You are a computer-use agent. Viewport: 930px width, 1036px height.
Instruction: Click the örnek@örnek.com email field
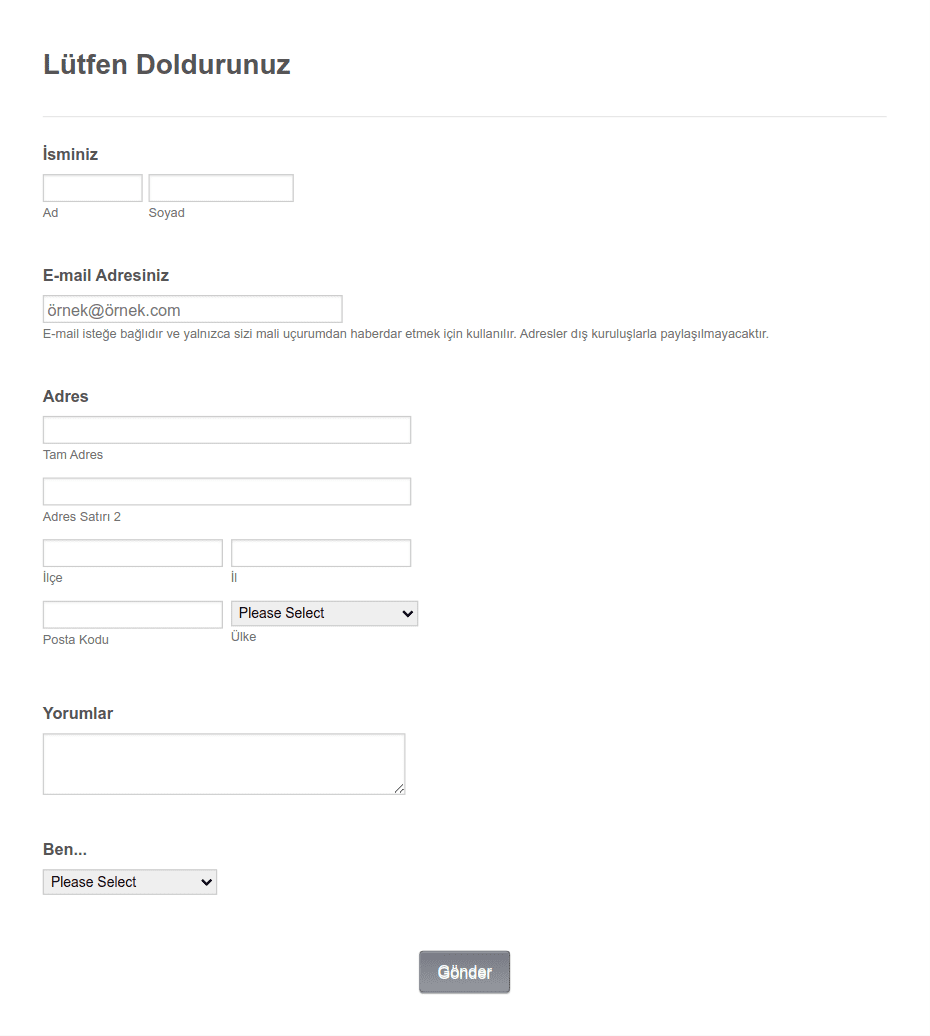click(193, 309)
